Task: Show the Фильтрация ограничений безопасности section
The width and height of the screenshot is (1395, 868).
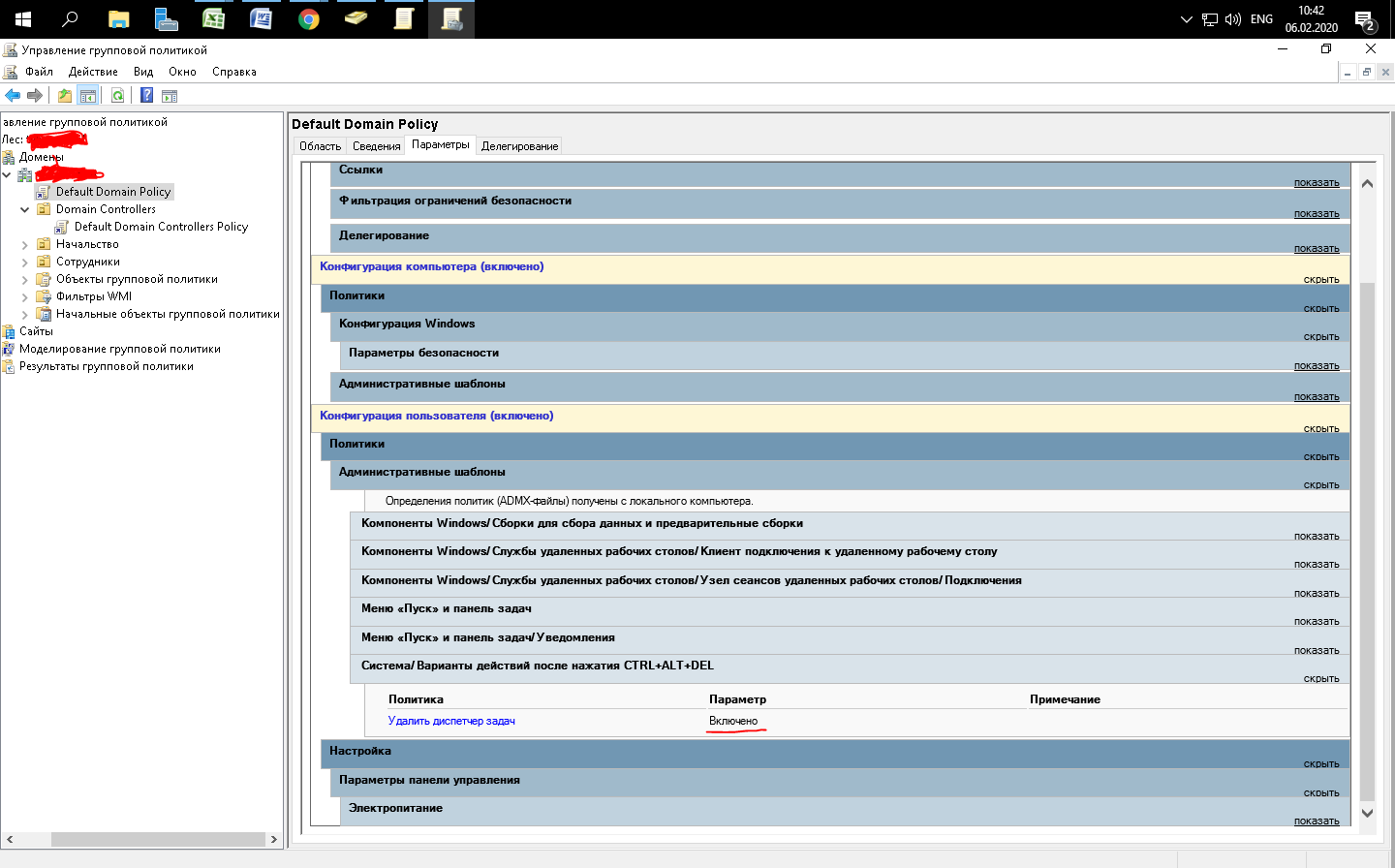Action: [x=1317, y=213]
